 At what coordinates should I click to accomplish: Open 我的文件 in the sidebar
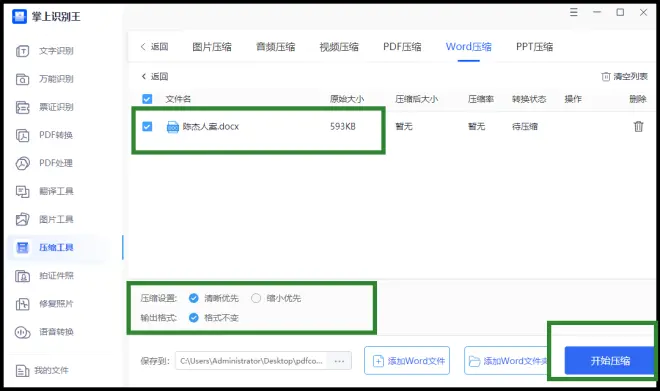click(x=42, y=370)
